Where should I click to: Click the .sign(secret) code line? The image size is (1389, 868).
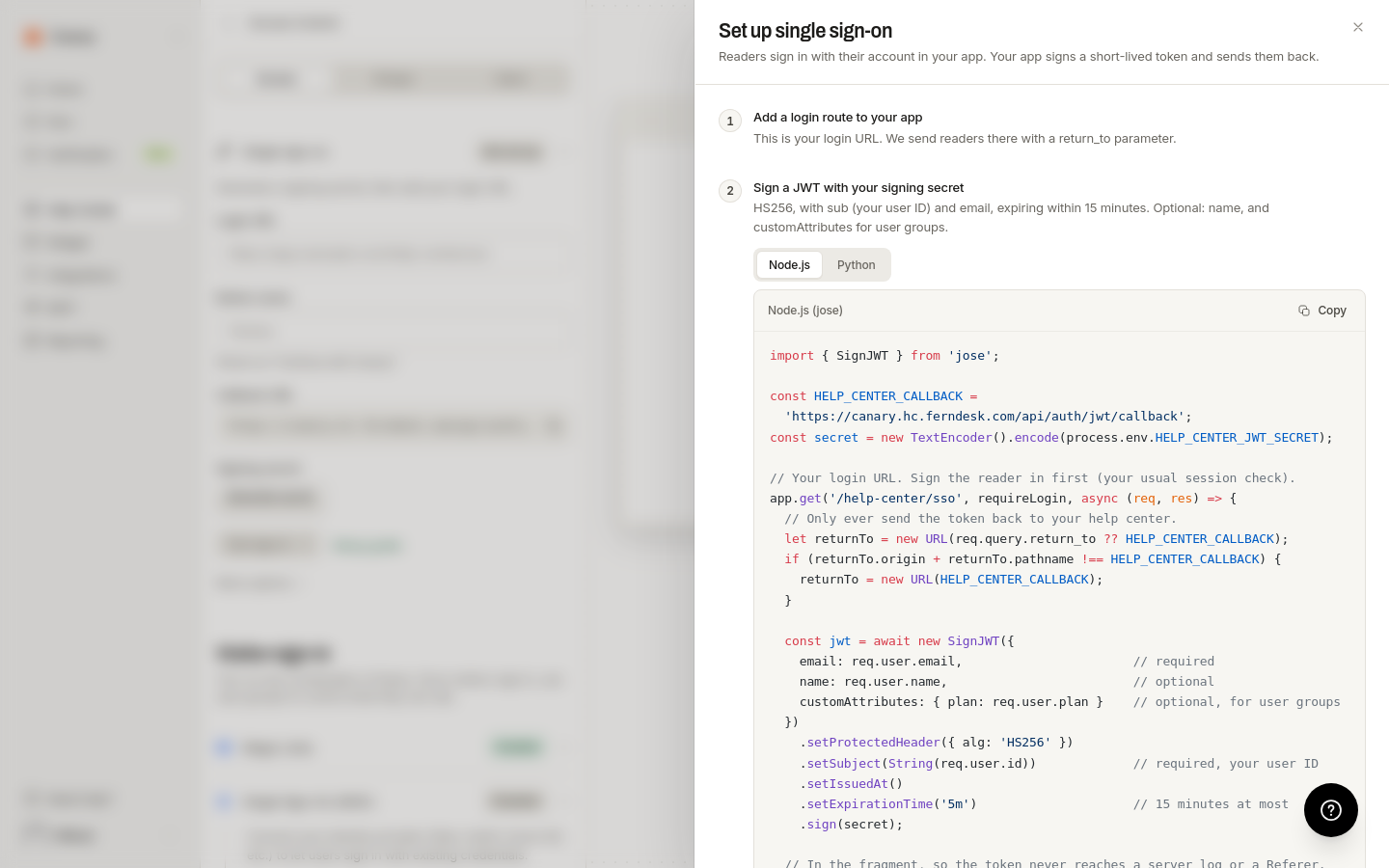[x=852, y=825]
